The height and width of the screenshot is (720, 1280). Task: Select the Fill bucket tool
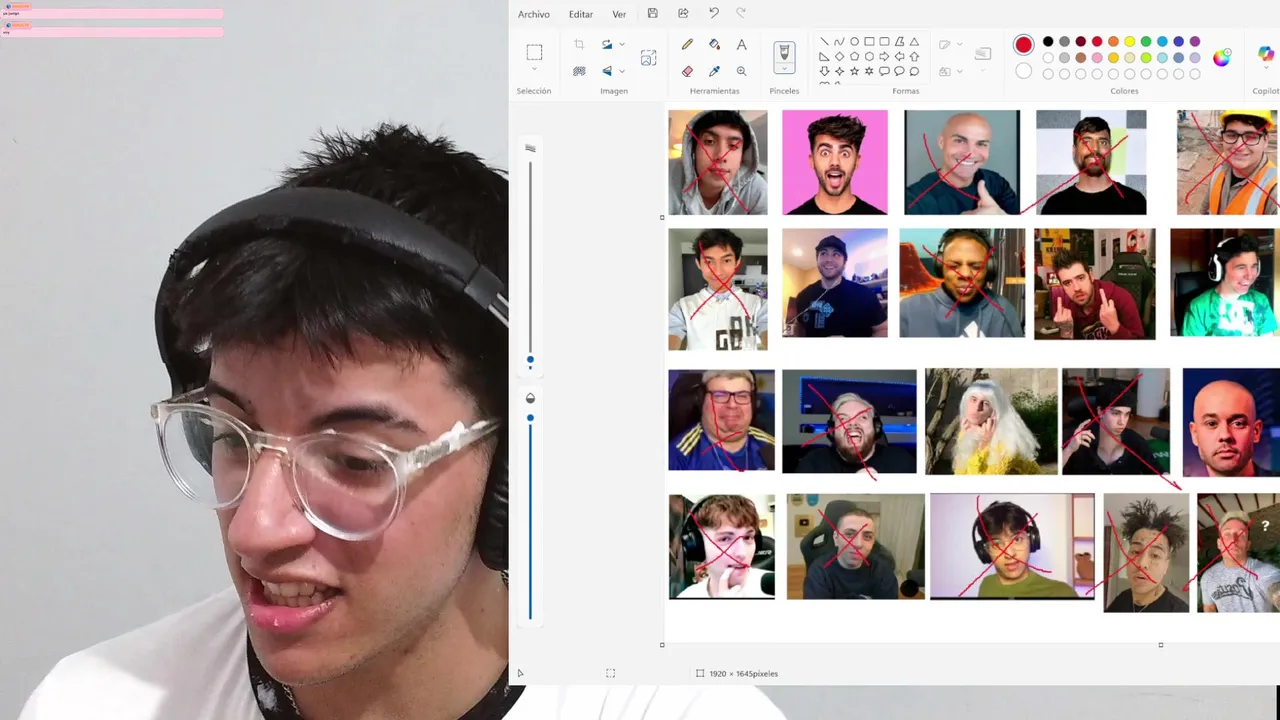(x=714, y=44)
